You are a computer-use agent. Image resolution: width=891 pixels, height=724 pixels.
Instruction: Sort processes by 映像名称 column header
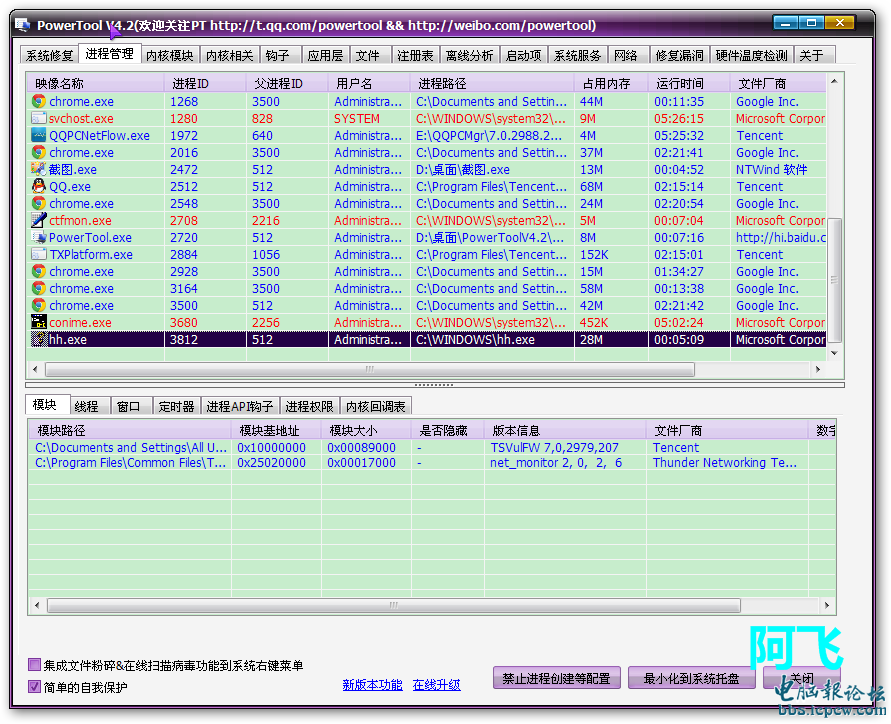[95, 84]
